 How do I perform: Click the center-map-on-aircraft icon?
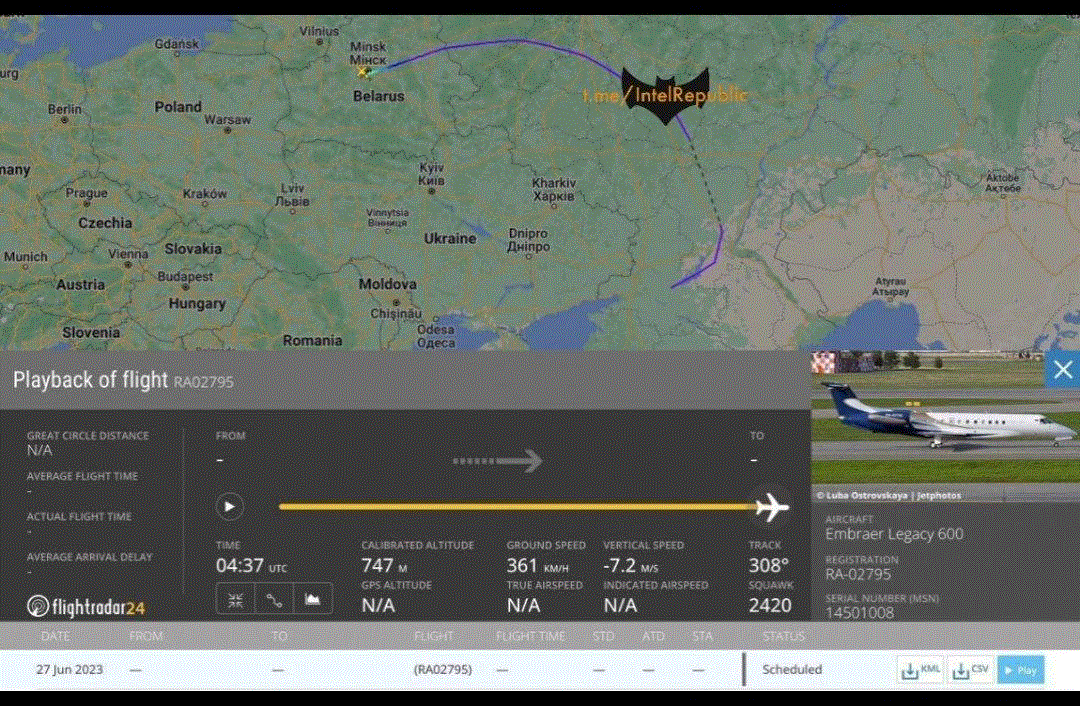(236, 599)
